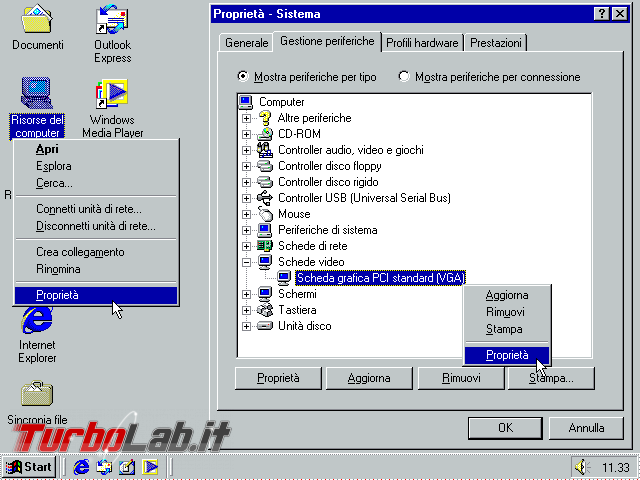640x480 pixels.
Task: Expand the Periferiche di sistema node
Action: pos(246,230)
